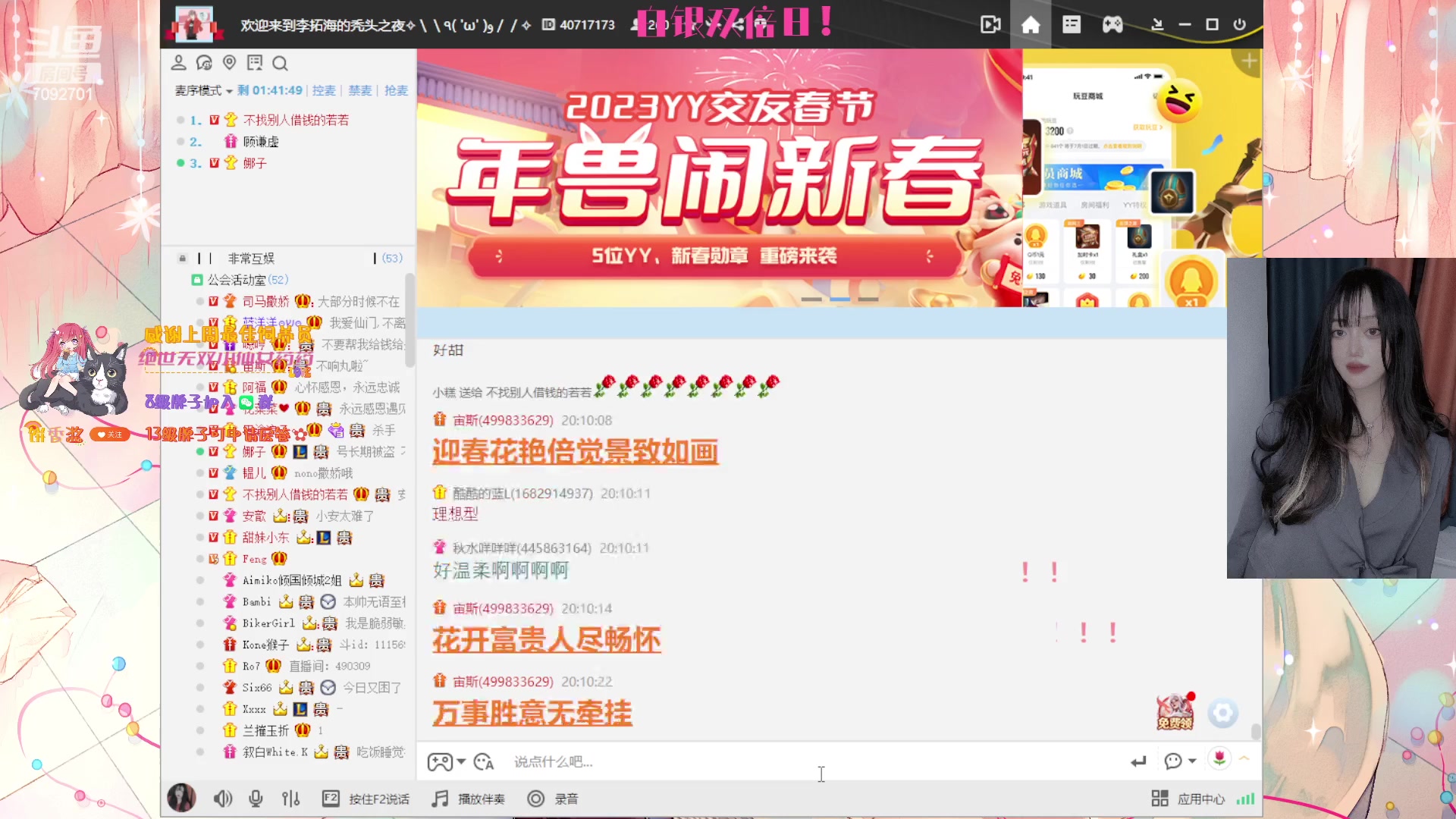Open the channel bulletin board icon
The height and width of the screenshot is (819, 1456).
pyautogui.click(x=255, y=63)
